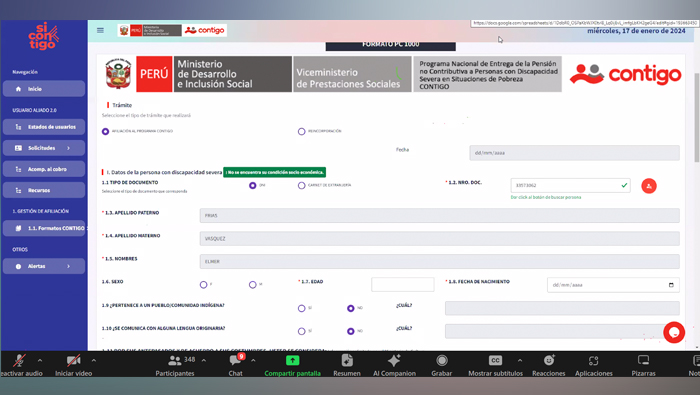Screen dimensions: 700x395
Task: Click the red search person button
Action: pos(649,186)
